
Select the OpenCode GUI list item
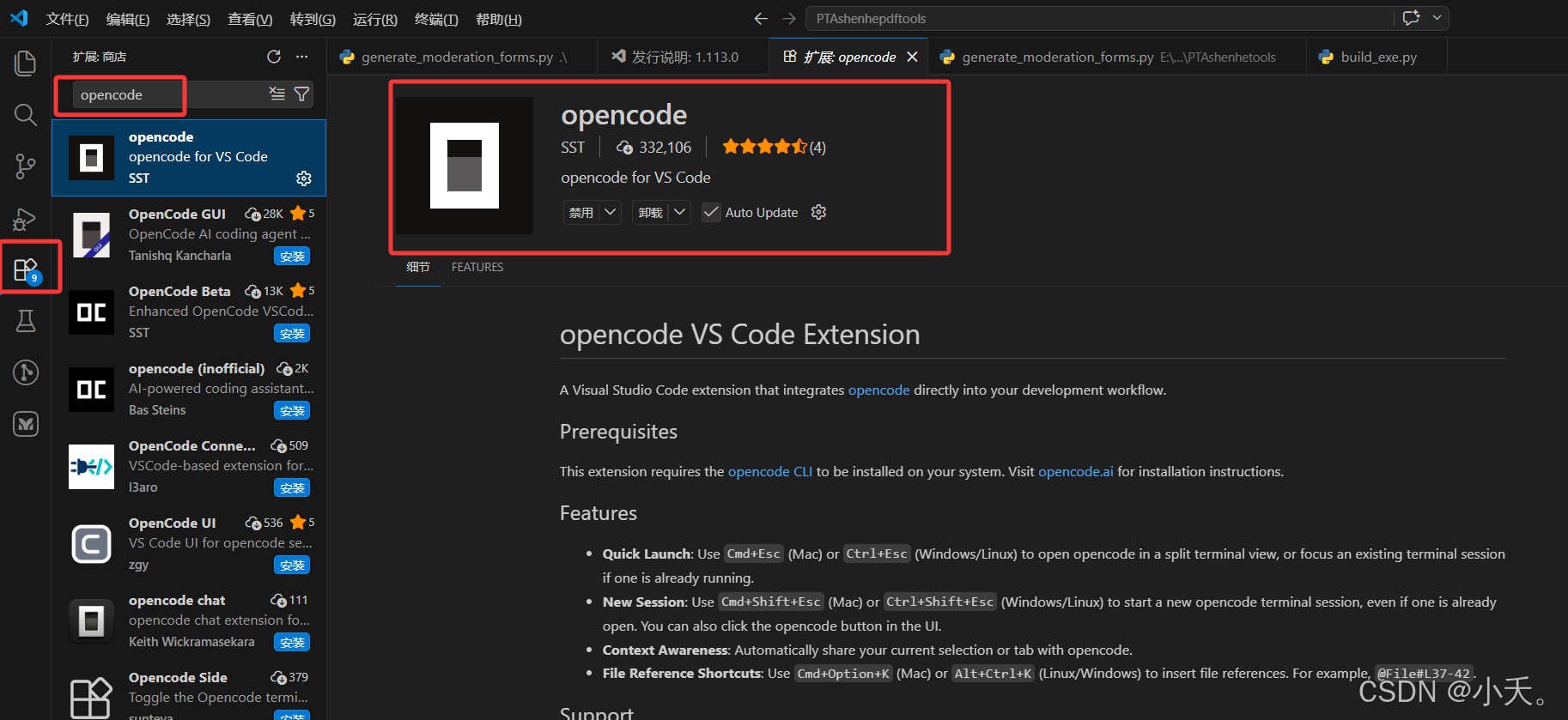tap(189, 235)
